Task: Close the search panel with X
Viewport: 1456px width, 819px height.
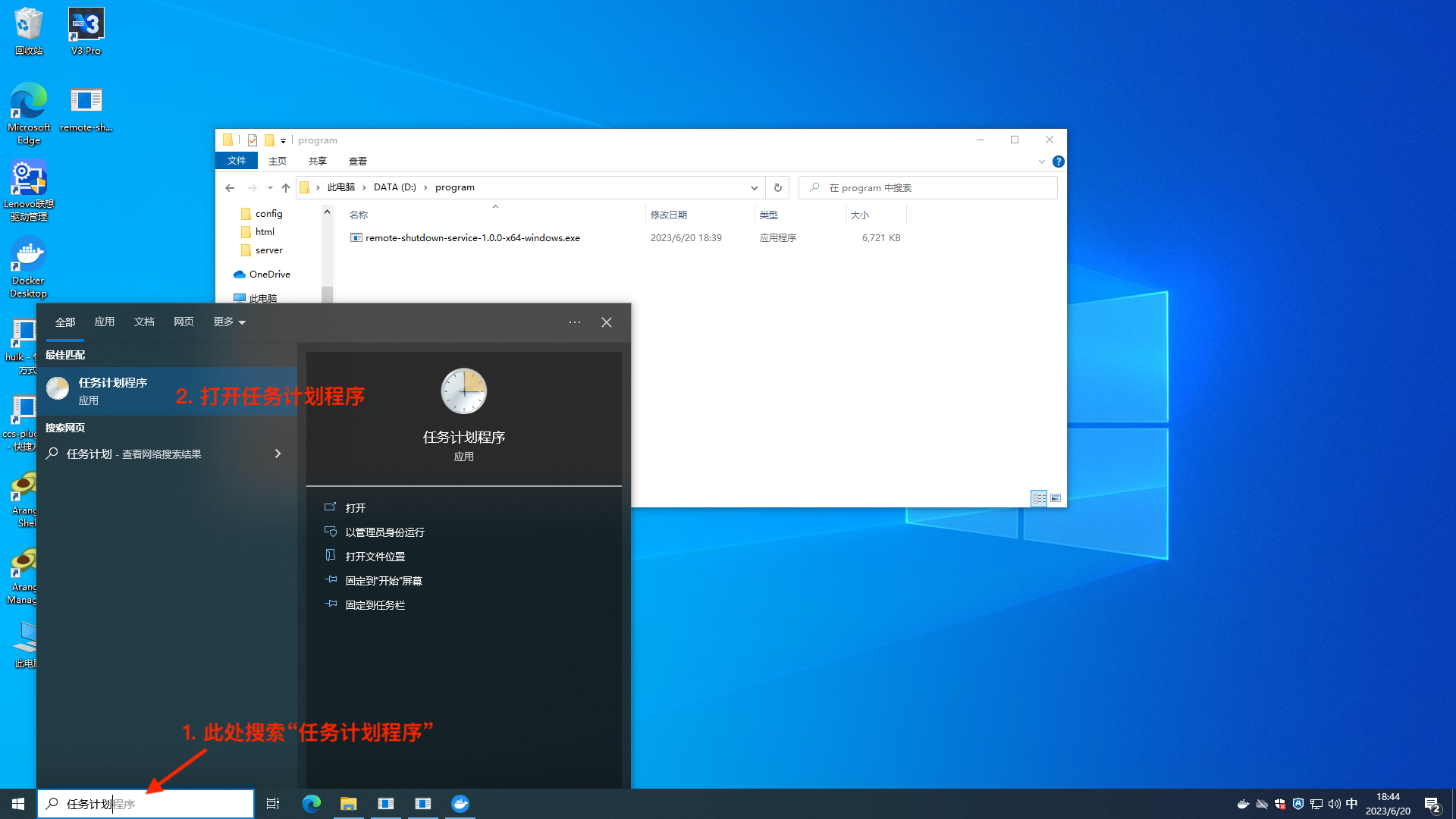Action: 607,322
